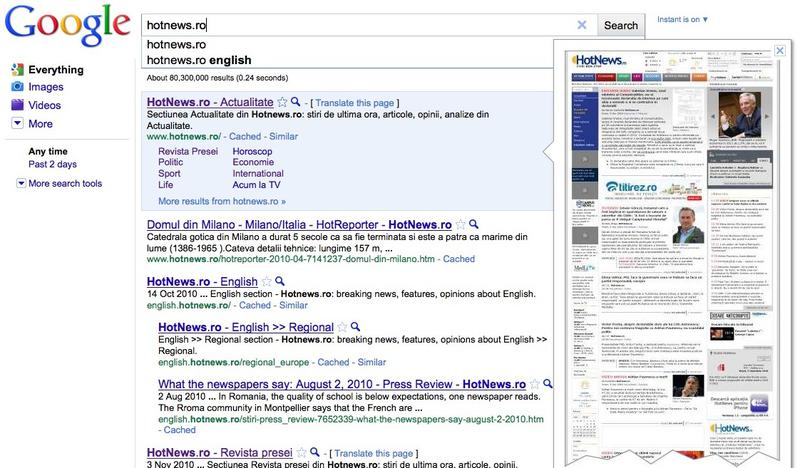This screenshot has width=800, height=468.
Task: Click Similar link for www.hotnews.ro
Action: point(284,136)
